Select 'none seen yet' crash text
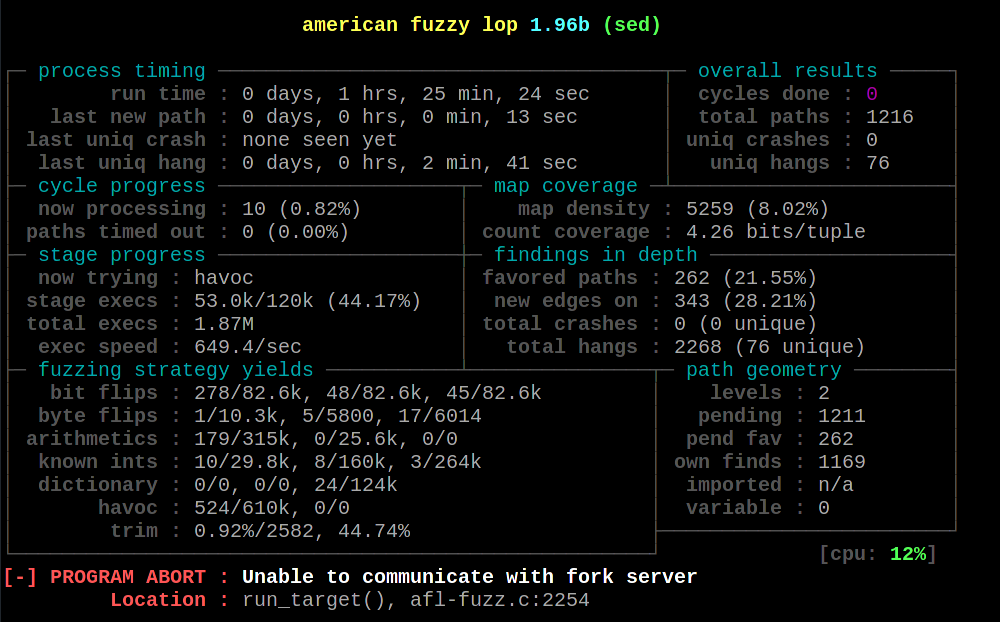Image resolution: width=1000 pixels, height=622 pixels. 320,140
